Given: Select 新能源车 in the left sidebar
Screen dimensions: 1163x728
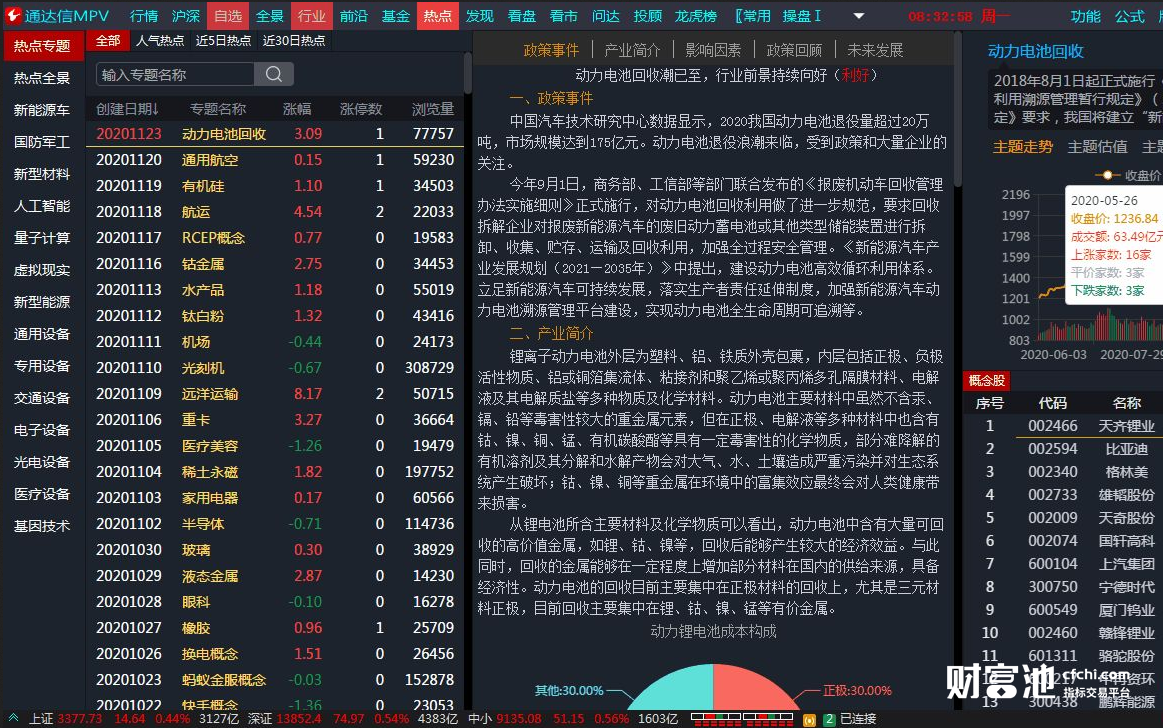Looking at the screenshot, I should (42, 110).
